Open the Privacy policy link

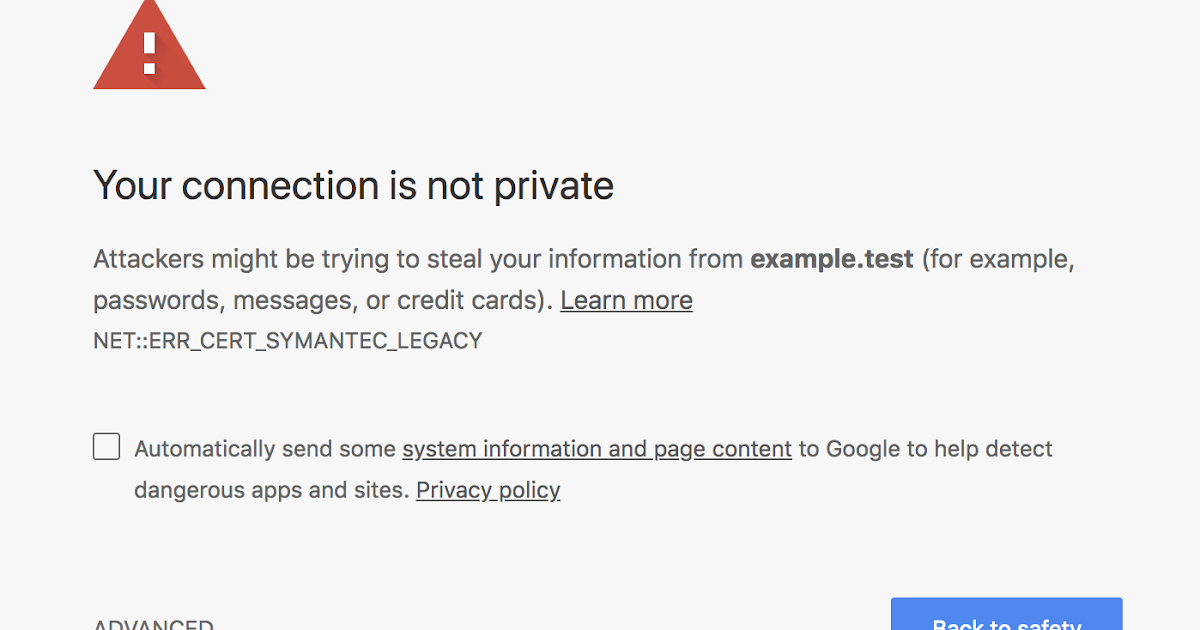point(488,490)
